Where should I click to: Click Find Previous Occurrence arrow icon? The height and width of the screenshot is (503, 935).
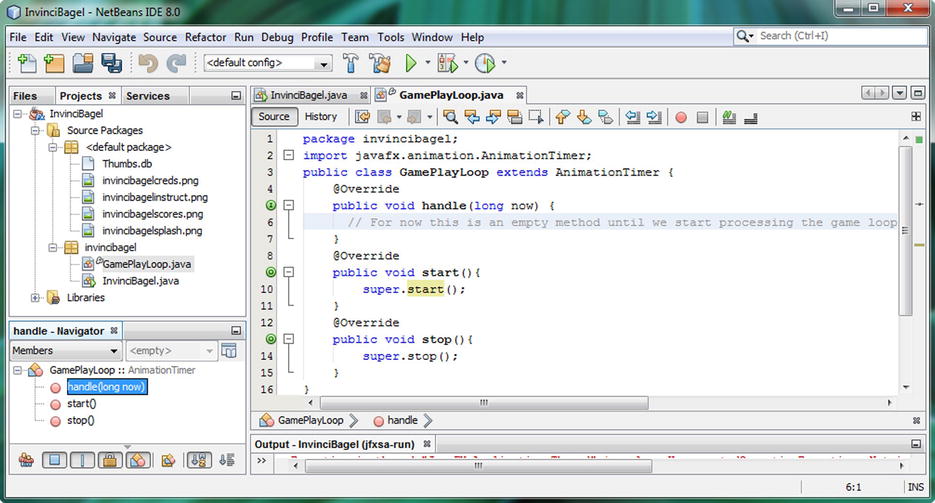472,117
